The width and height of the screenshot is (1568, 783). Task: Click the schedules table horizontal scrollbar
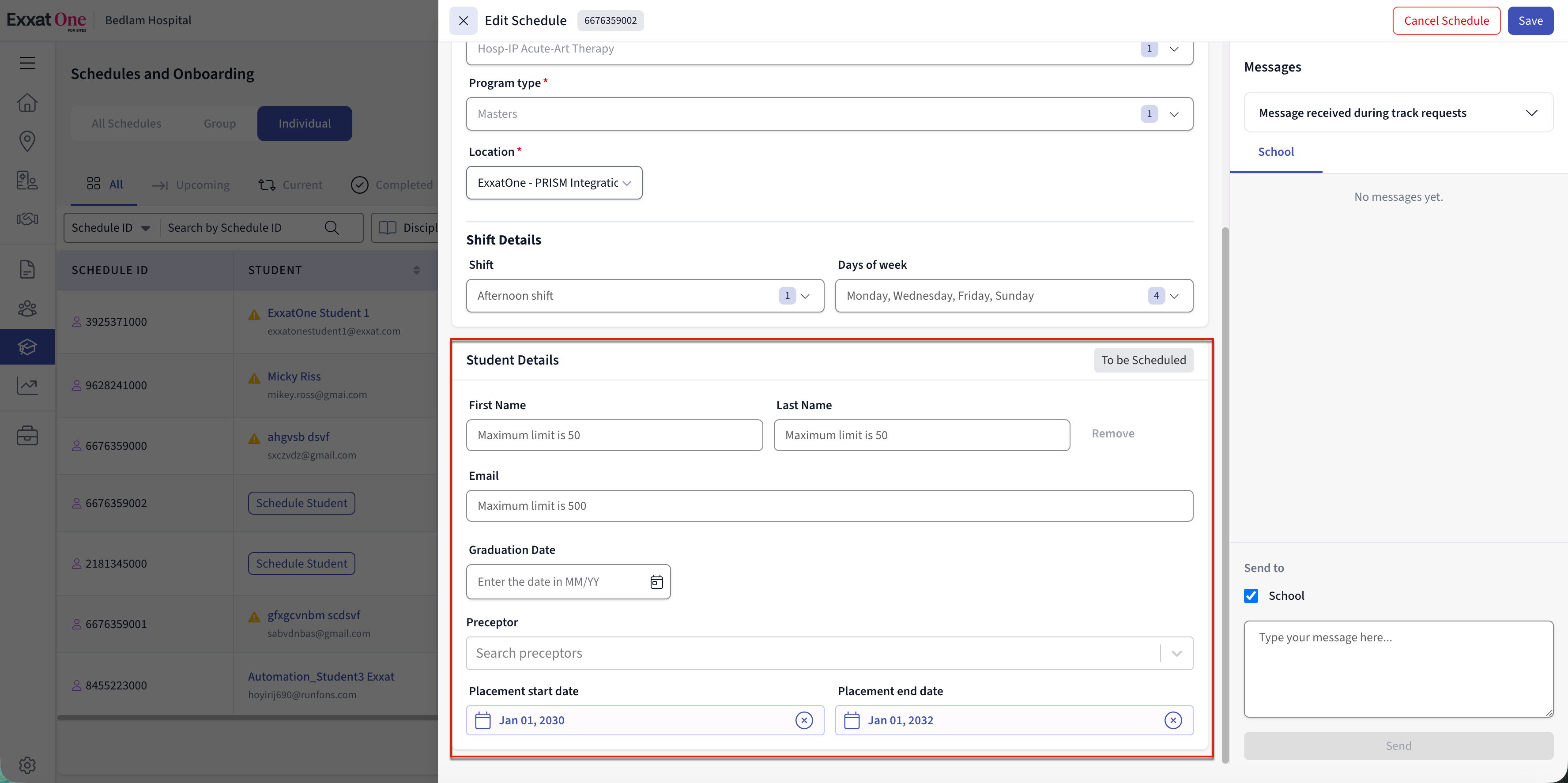click(x=247, y=718)
